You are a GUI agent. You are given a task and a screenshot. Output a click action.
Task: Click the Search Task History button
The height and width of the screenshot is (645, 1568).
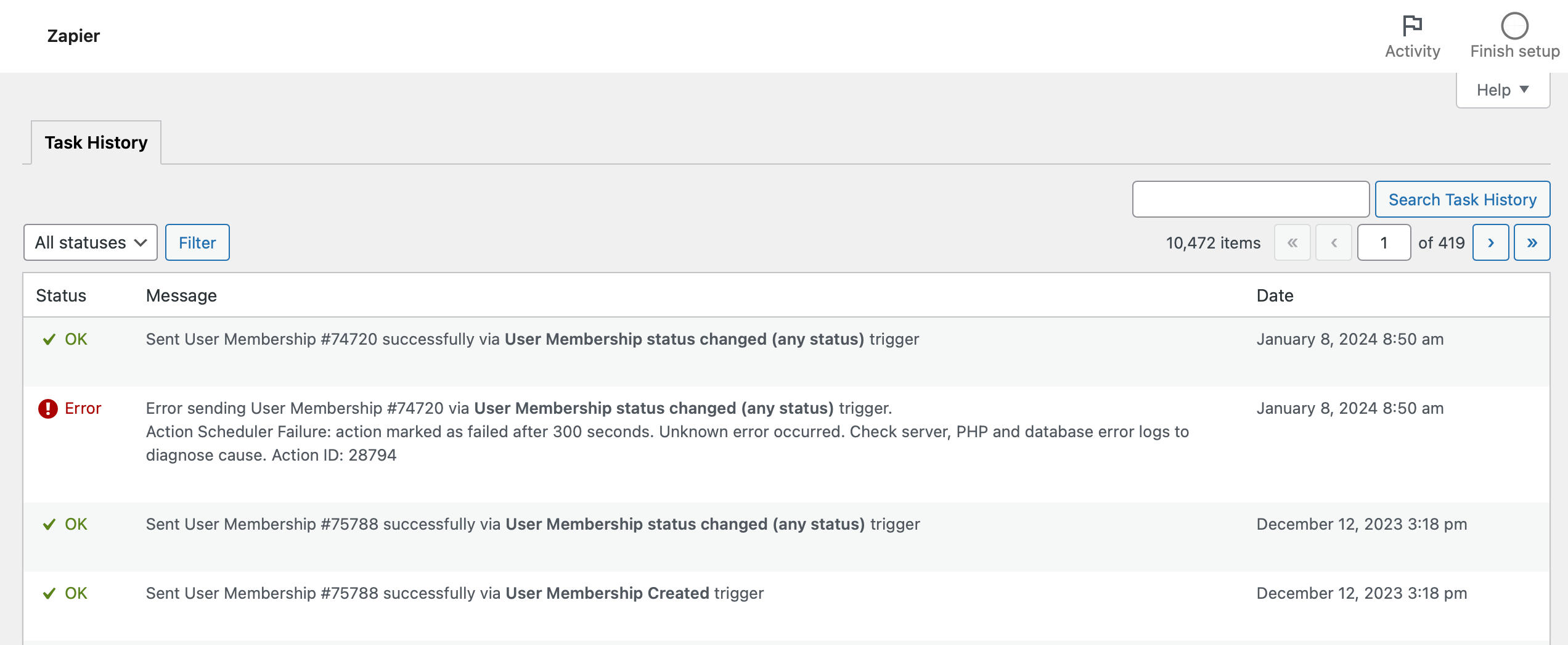(1462, 199)
